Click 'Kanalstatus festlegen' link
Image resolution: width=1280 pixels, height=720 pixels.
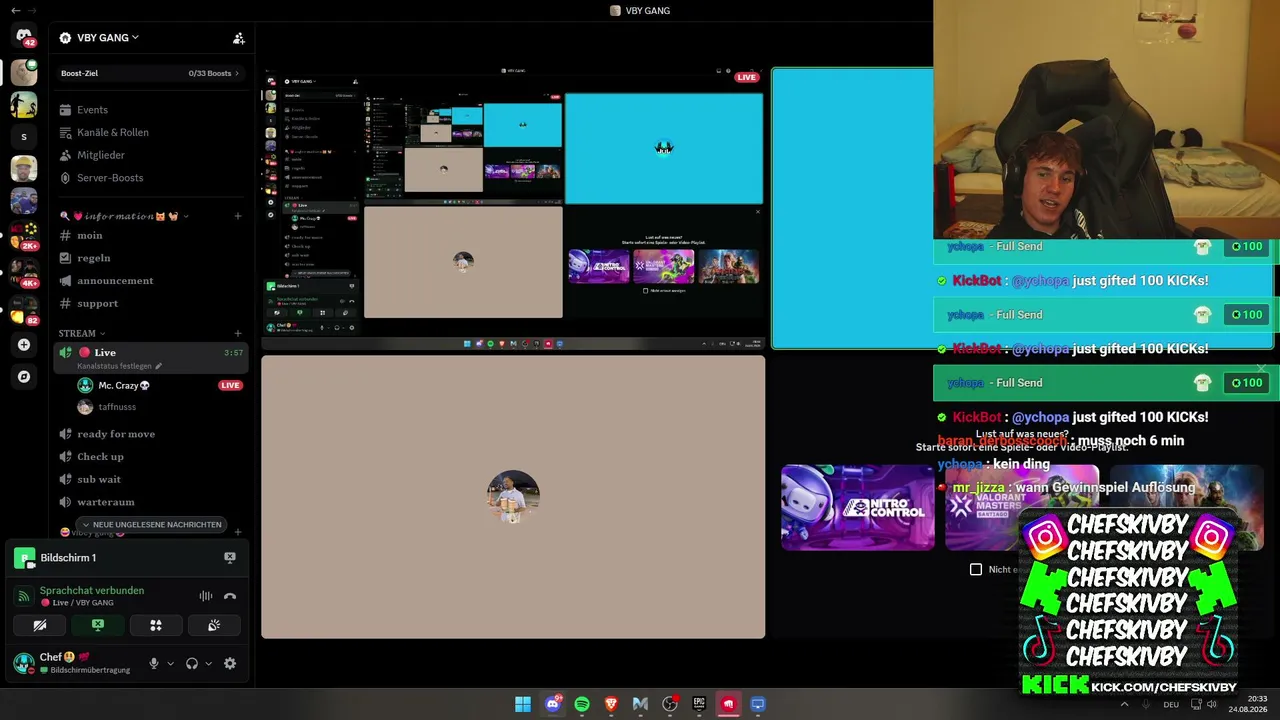[x=114, y=366]
